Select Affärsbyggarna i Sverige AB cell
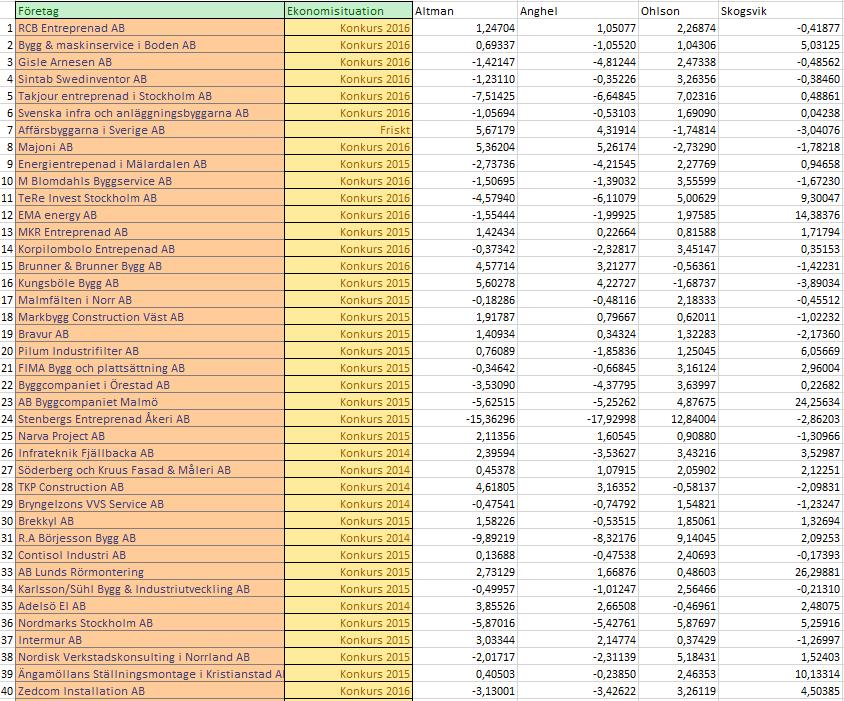 pyautogui.click(x=150, y=130)
